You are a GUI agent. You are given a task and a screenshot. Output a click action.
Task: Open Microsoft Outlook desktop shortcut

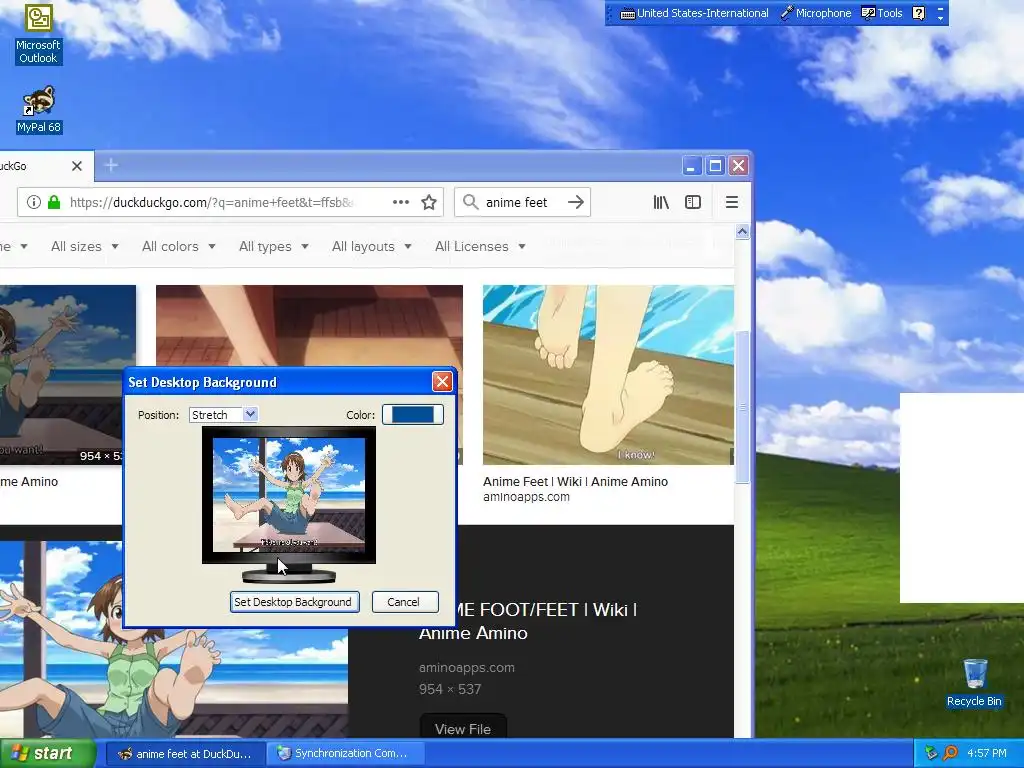pyautogui.click(x=38, y=34)
